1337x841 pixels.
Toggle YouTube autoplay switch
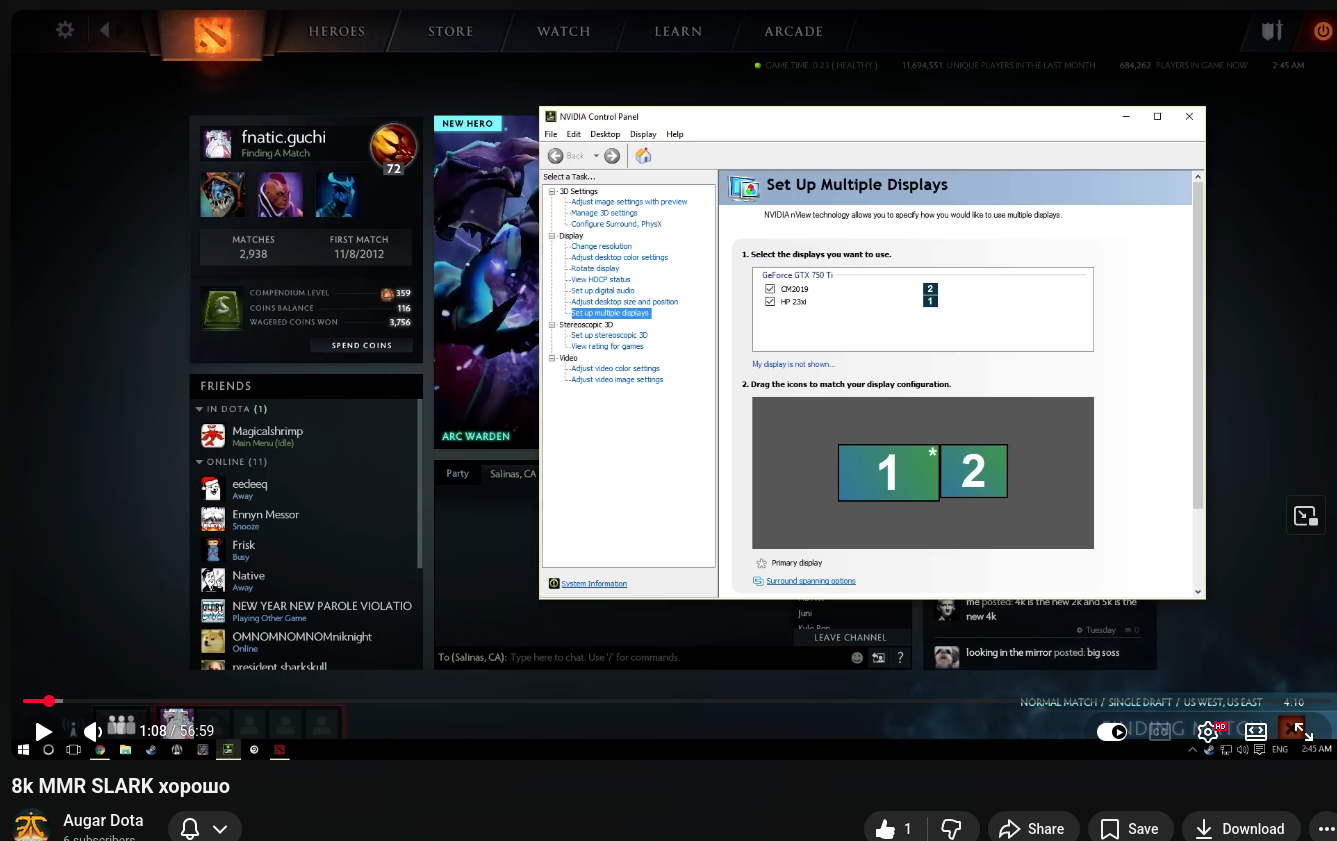pos(1112,731)
